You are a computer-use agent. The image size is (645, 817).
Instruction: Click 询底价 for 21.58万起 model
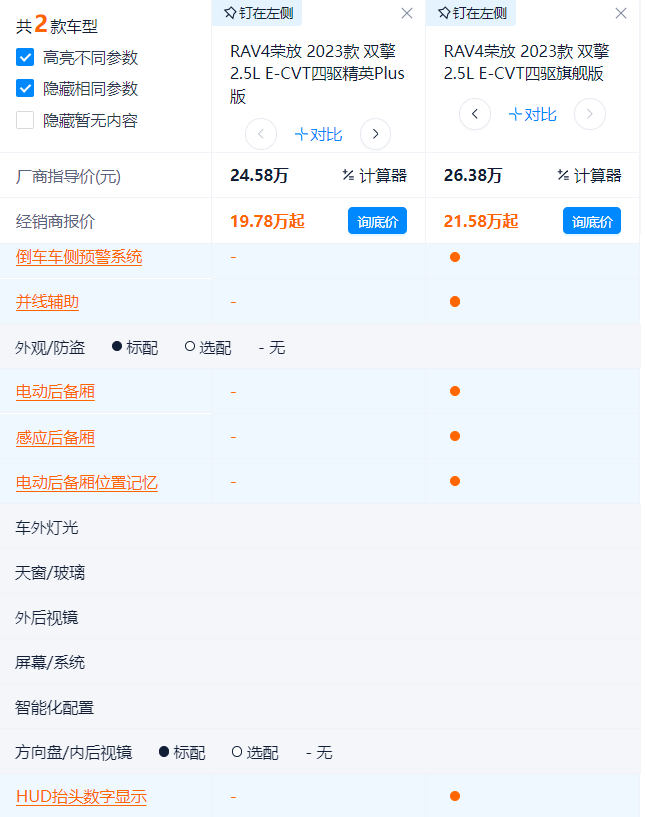(591, 221)
